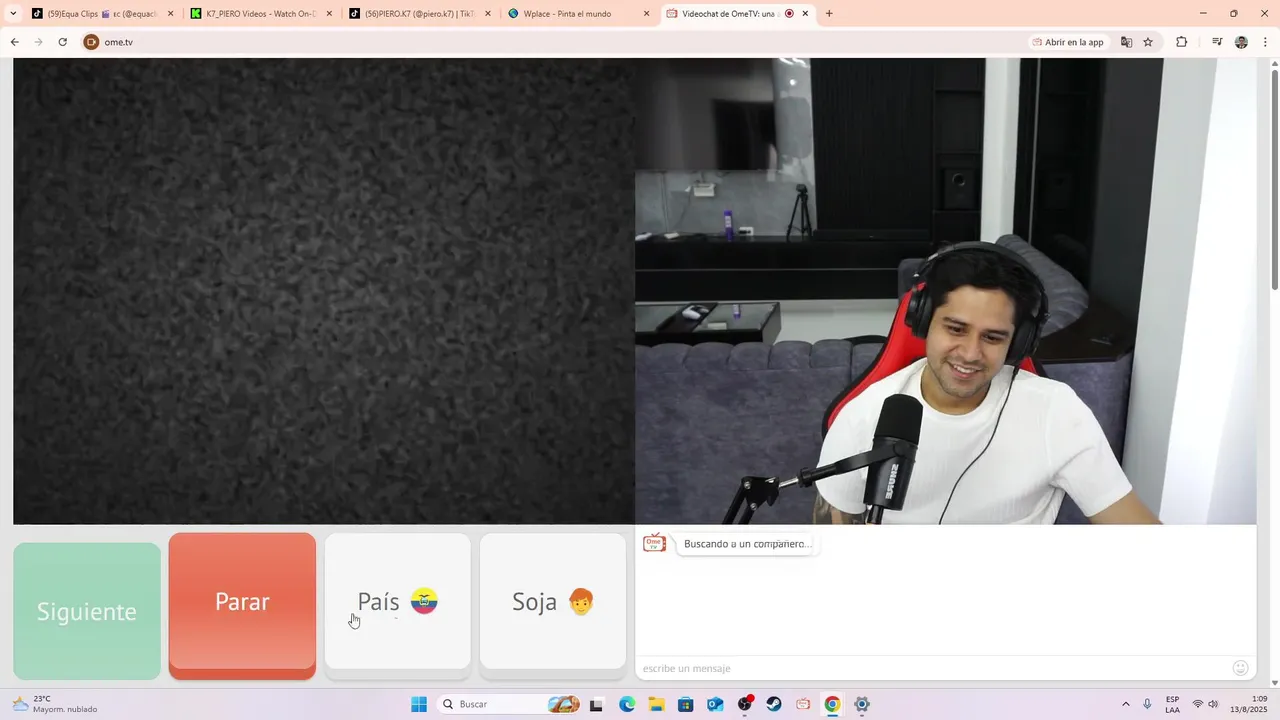This screenshot has width=1280, height=720.
Task: Open Task View from taskbar
Action: pos(597,704)
